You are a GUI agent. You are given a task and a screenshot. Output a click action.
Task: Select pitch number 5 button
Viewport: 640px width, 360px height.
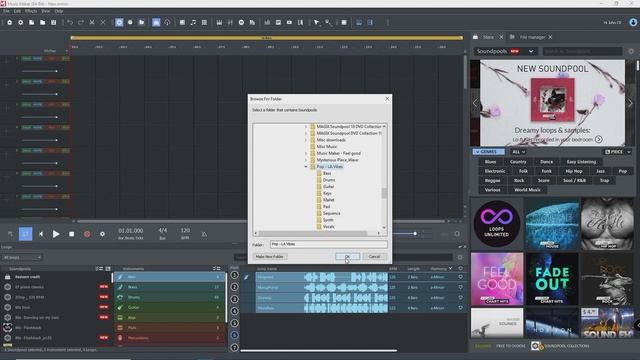[234, 323]
